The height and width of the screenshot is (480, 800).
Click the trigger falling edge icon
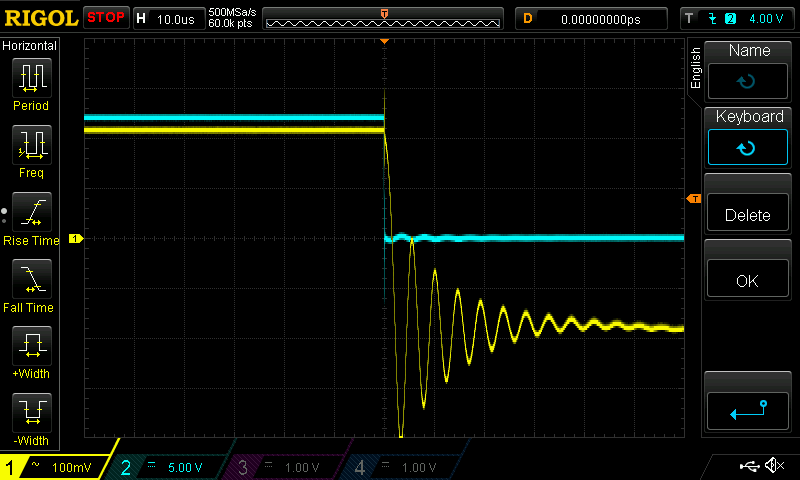click(712, 19)
